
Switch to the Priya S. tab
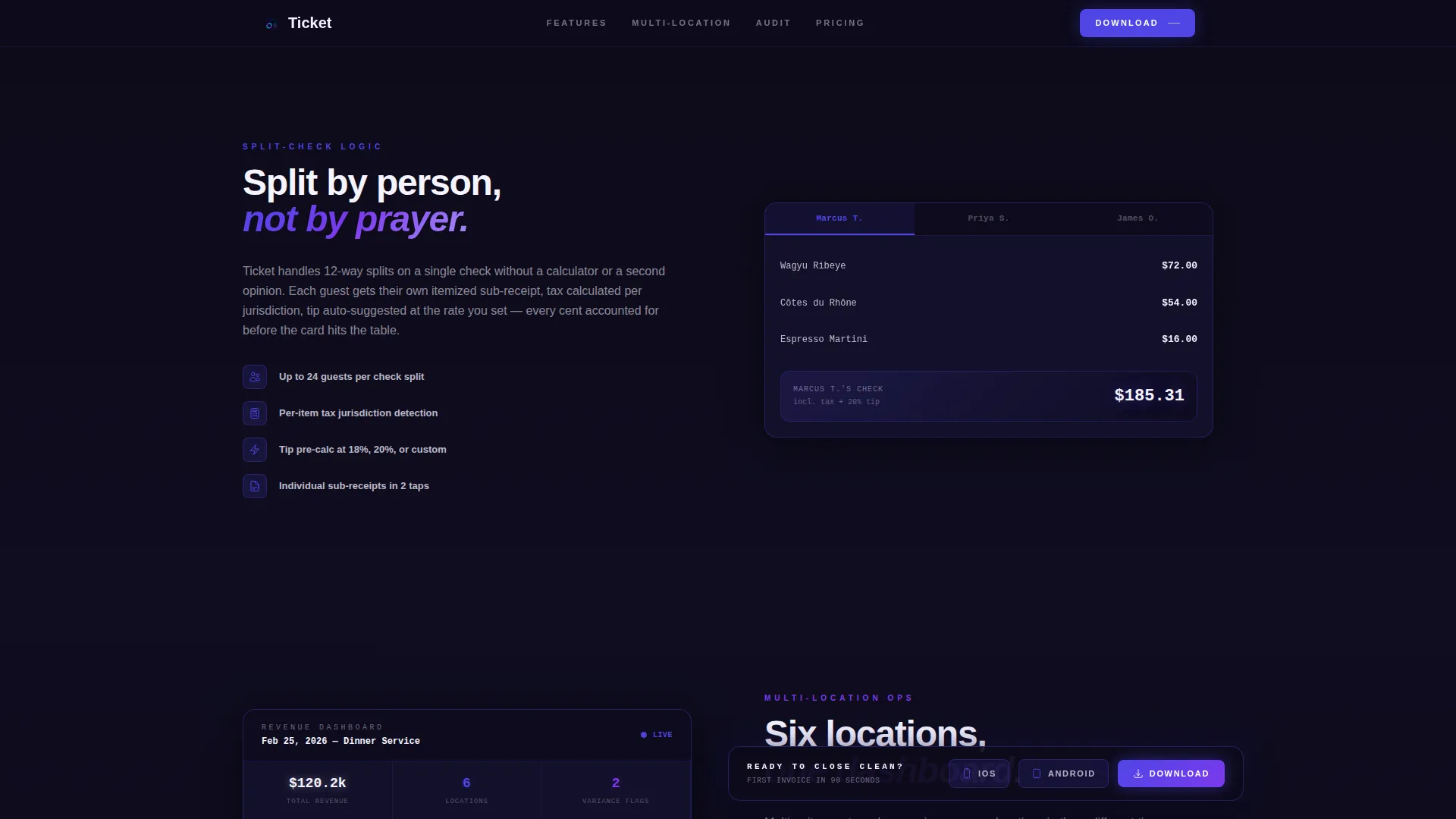tap(988, 218)
